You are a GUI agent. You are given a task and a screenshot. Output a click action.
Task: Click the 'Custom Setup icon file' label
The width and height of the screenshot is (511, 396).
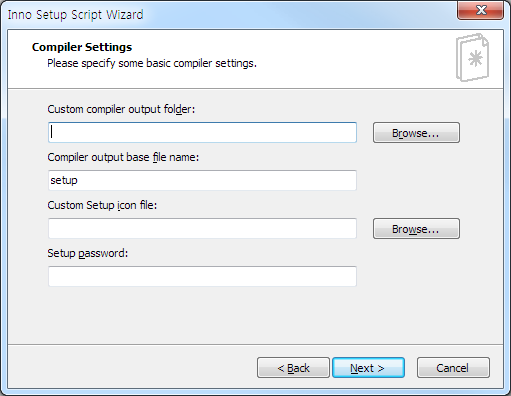tap(102, 205)
